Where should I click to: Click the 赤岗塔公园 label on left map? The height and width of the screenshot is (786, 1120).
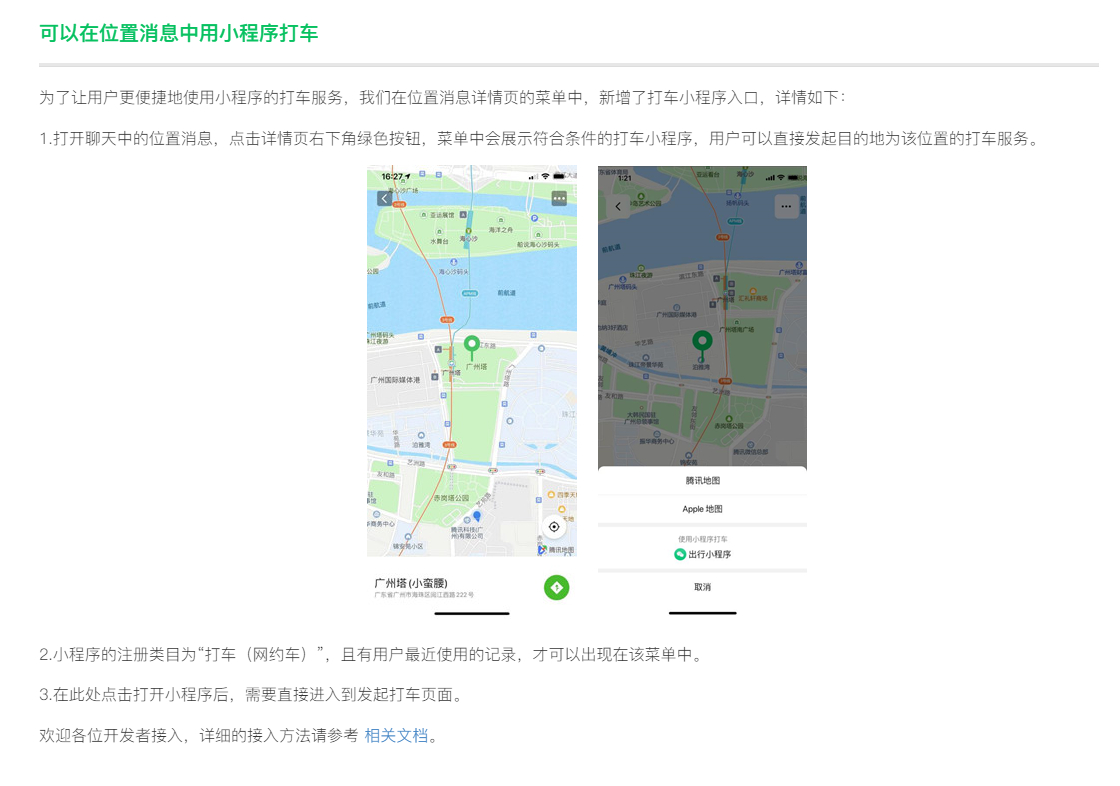[x=451, y=498]
